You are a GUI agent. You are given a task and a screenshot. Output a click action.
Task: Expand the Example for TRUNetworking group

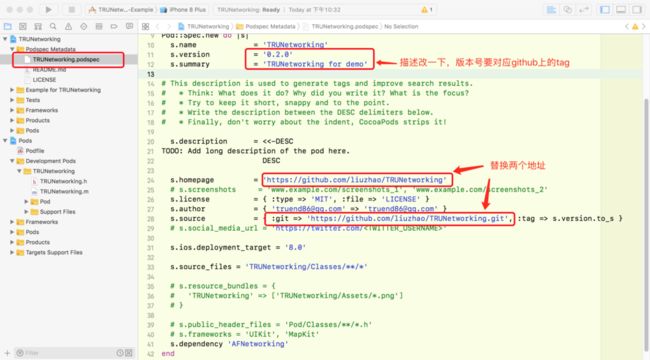(x=12, y=90)
